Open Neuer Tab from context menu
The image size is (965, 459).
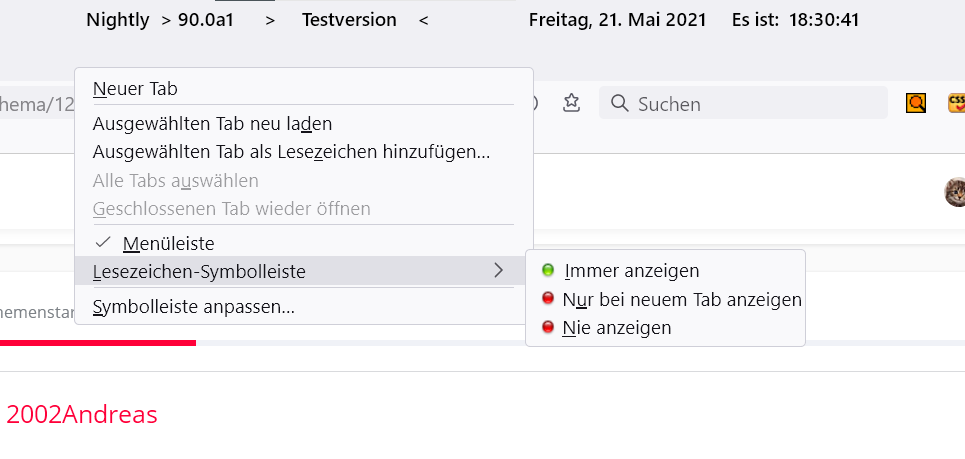[x=135, y=88]
